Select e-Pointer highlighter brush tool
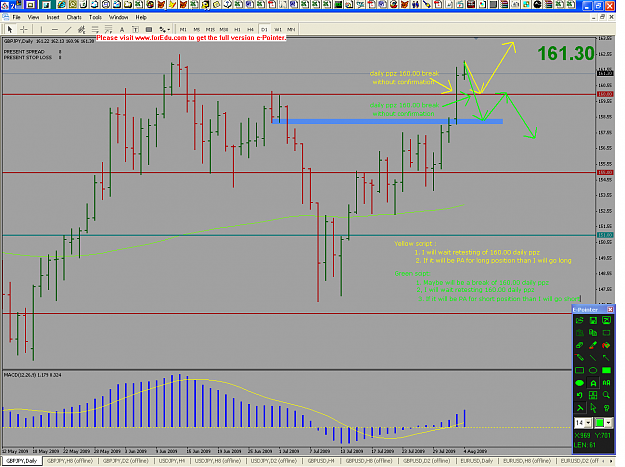The width and height of the screenshot is (625, 467). click(593, 345)
